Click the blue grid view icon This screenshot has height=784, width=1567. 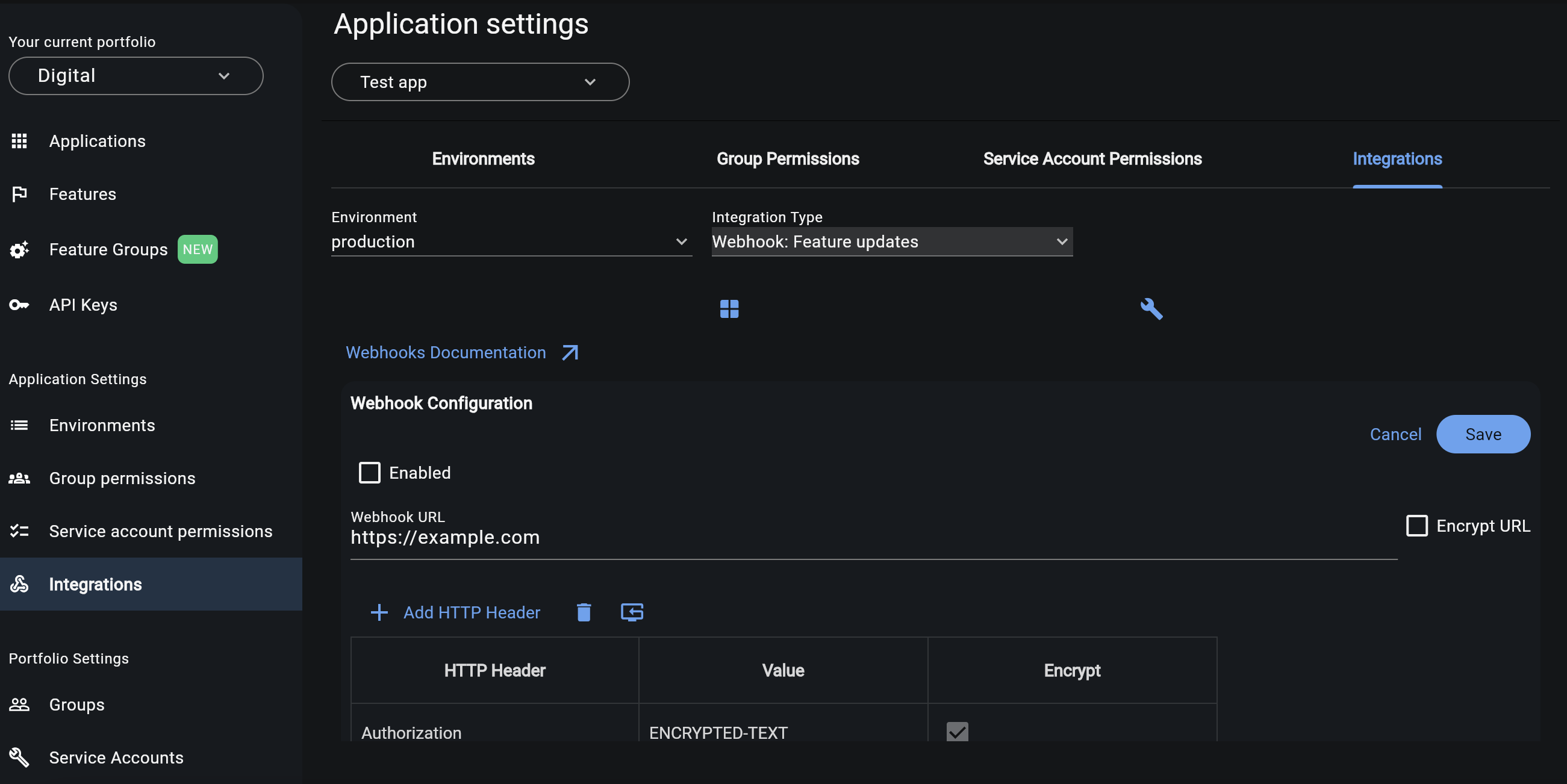coord(728,309)
